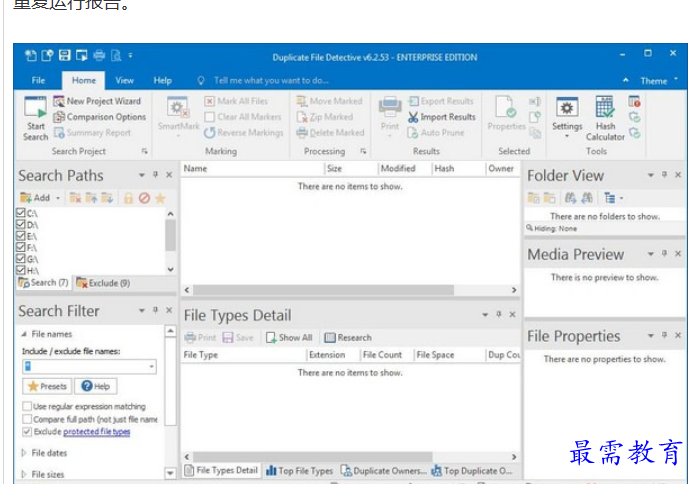Open Comparison Options

(100, 117)
